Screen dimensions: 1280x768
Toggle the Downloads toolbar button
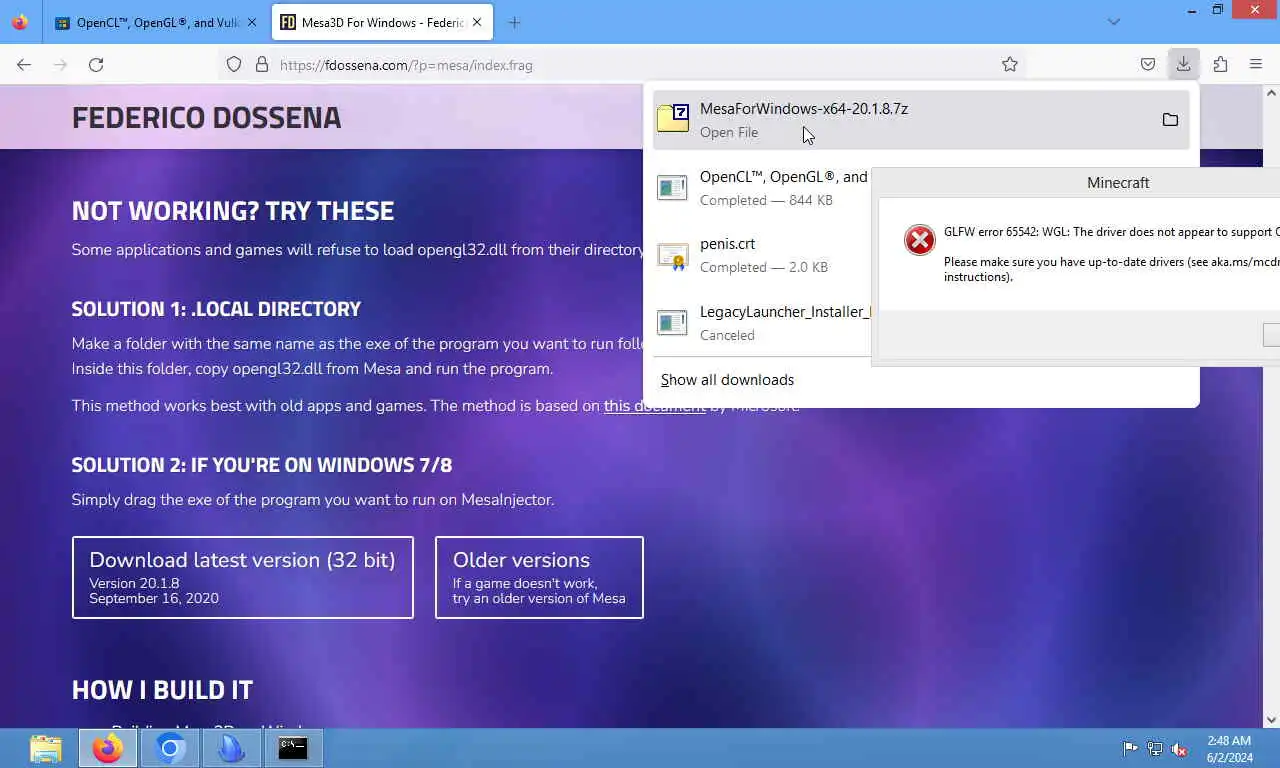[x=1183, y=65]
